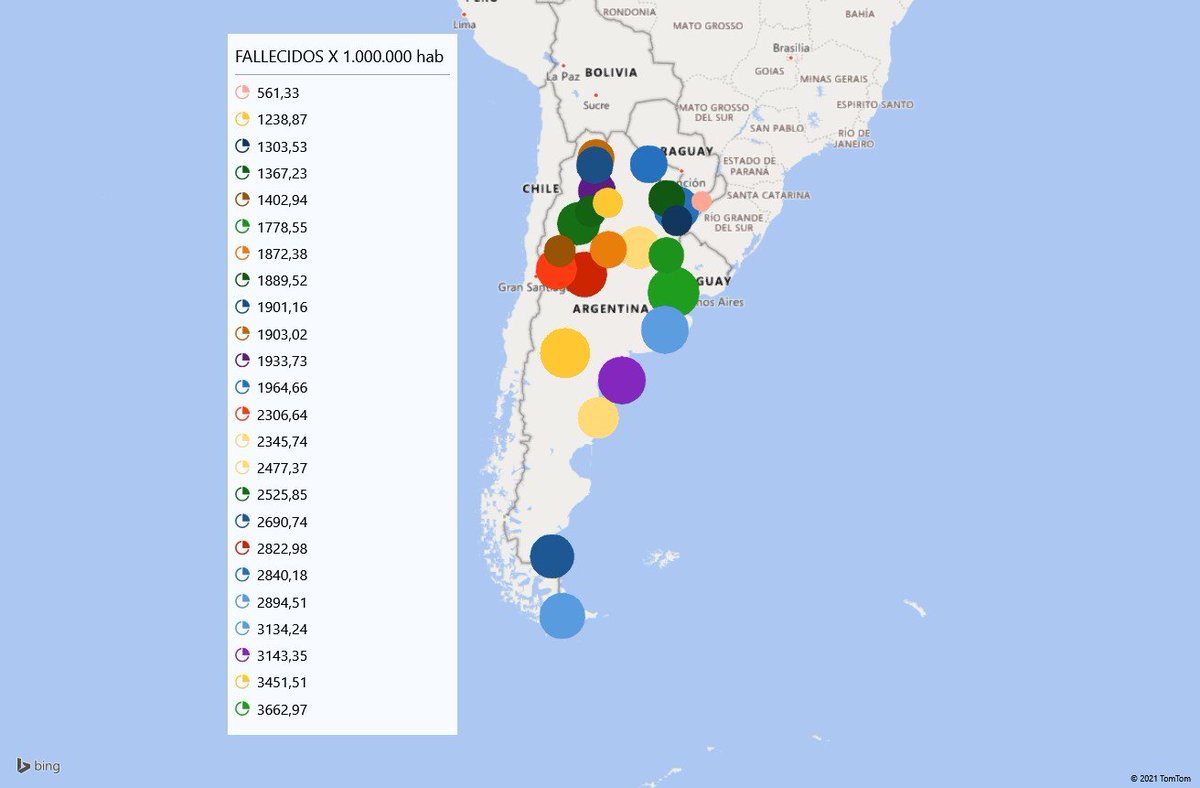The height and width of the screenshot is (788, 1200).
Task: Click the large green bubble by the Buenos Aires label
Action: coord(674,292)
